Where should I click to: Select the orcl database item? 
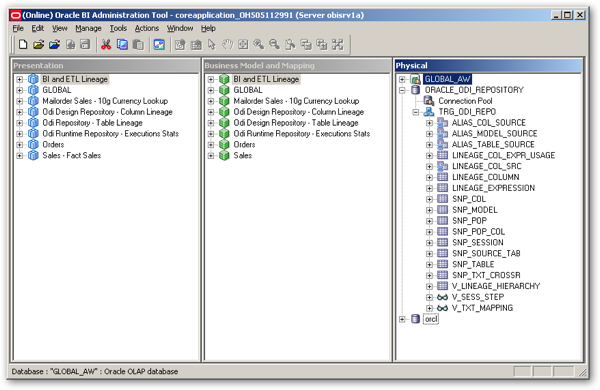click(x=431, y=319)
